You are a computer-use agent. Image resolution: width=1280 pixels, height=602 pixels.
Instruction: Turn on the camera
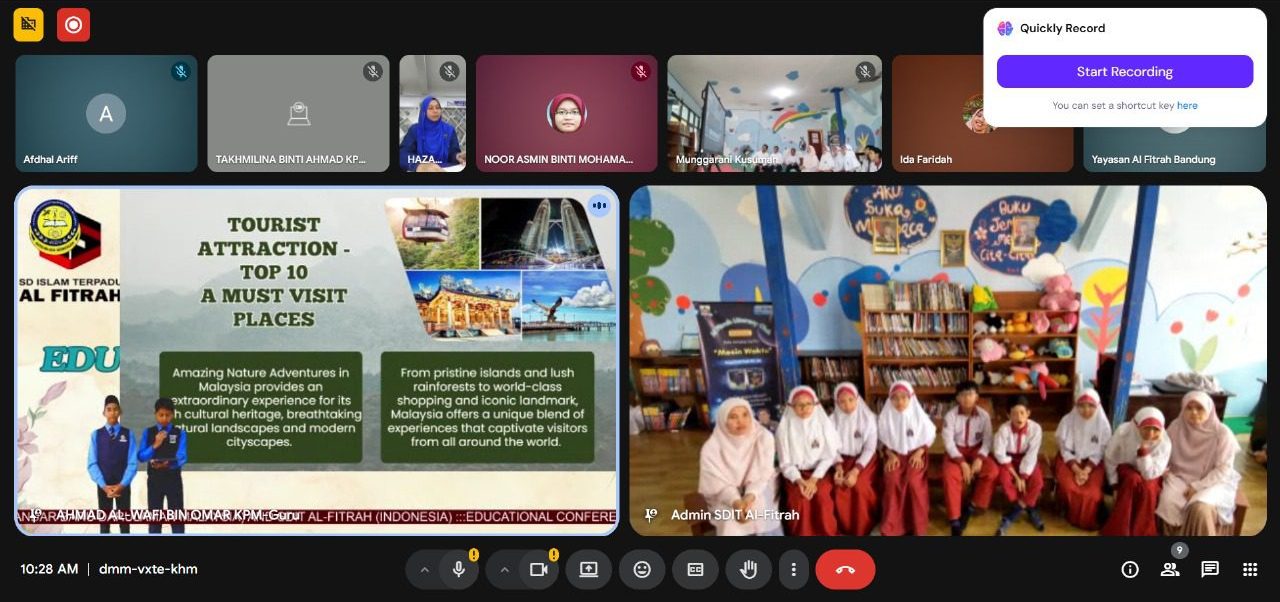point(538,569)
